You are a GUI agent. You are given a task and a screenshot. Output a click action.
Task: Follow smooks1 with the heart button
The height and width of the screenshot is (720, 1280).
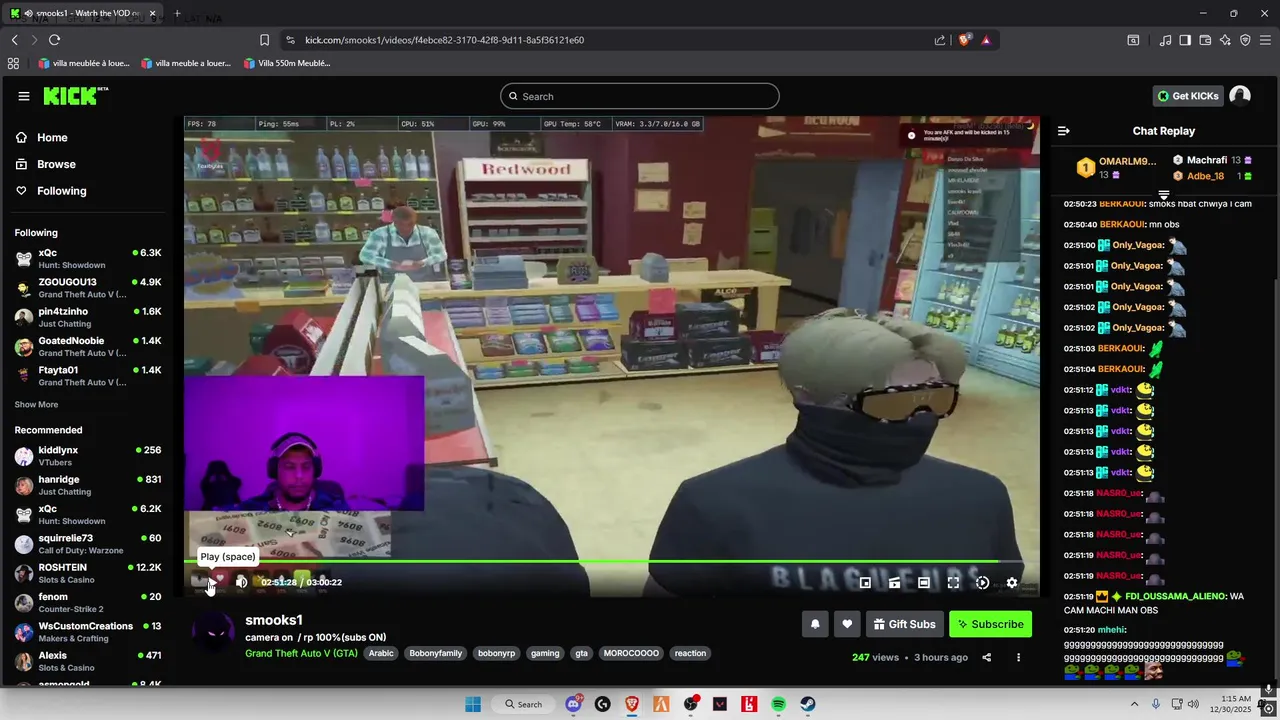pyautogui.click(x=847, y=624)
